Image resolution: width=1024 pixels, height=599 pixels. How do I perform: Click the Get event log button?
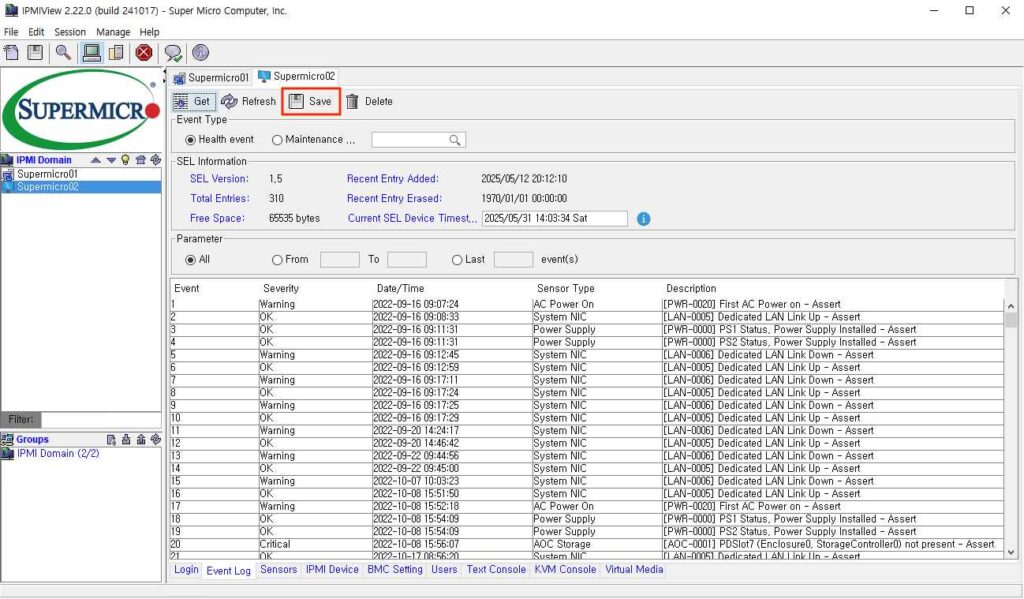pos(194,102)
